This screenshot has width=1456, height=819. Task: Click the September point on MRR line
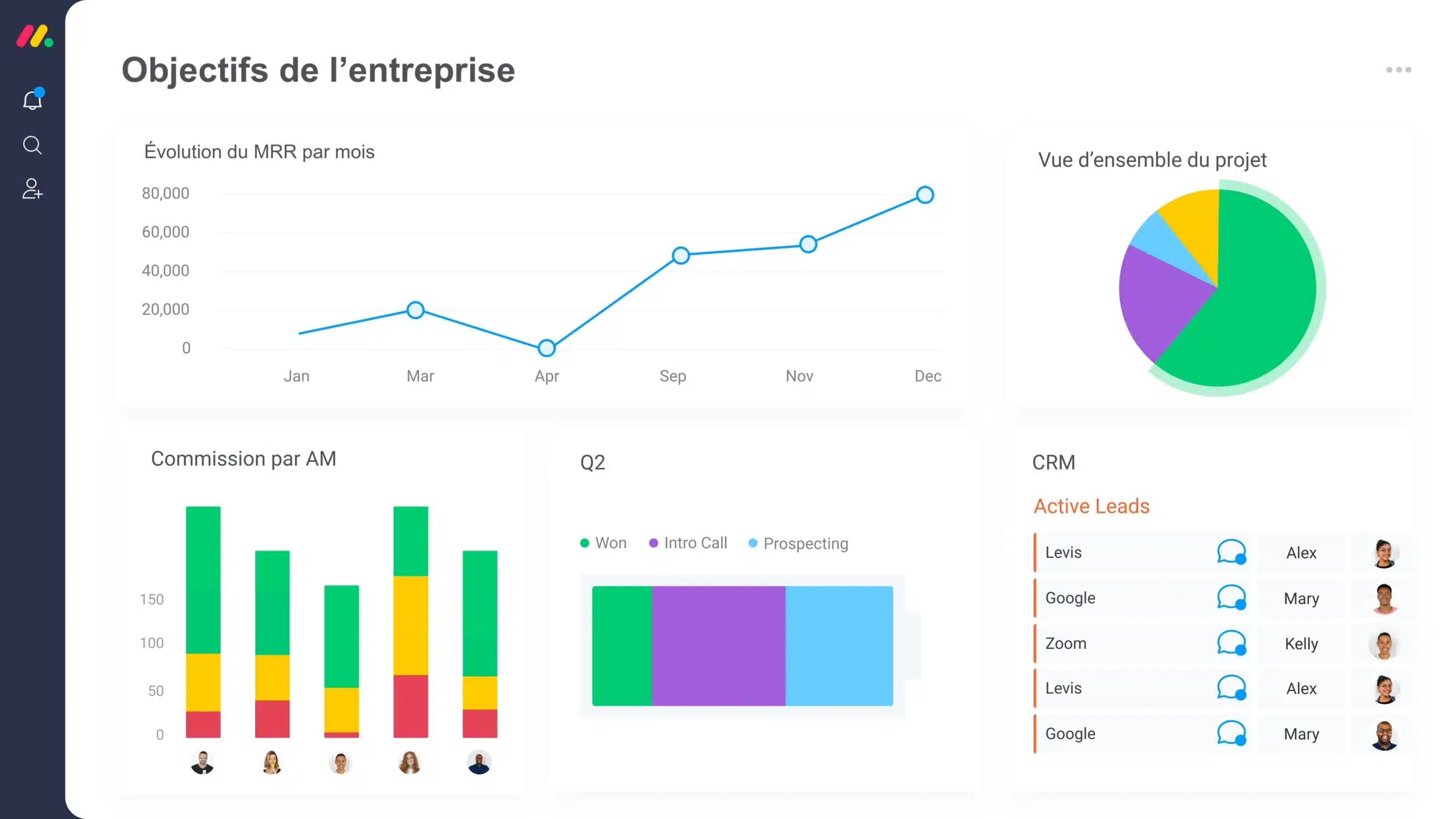pos(681,255)
